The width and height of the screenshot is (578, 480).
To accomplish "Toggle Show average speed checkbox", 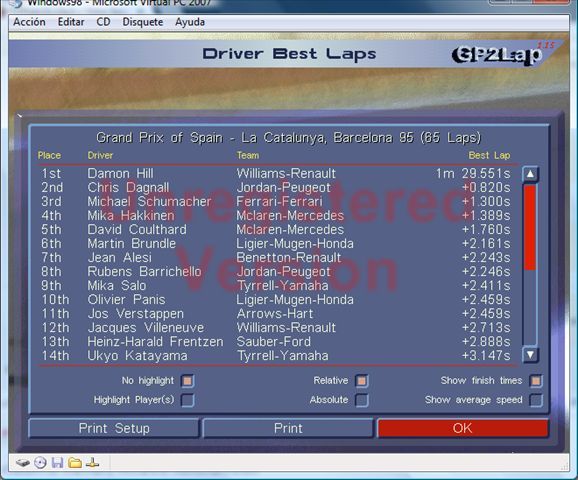I will coord(536,400).
